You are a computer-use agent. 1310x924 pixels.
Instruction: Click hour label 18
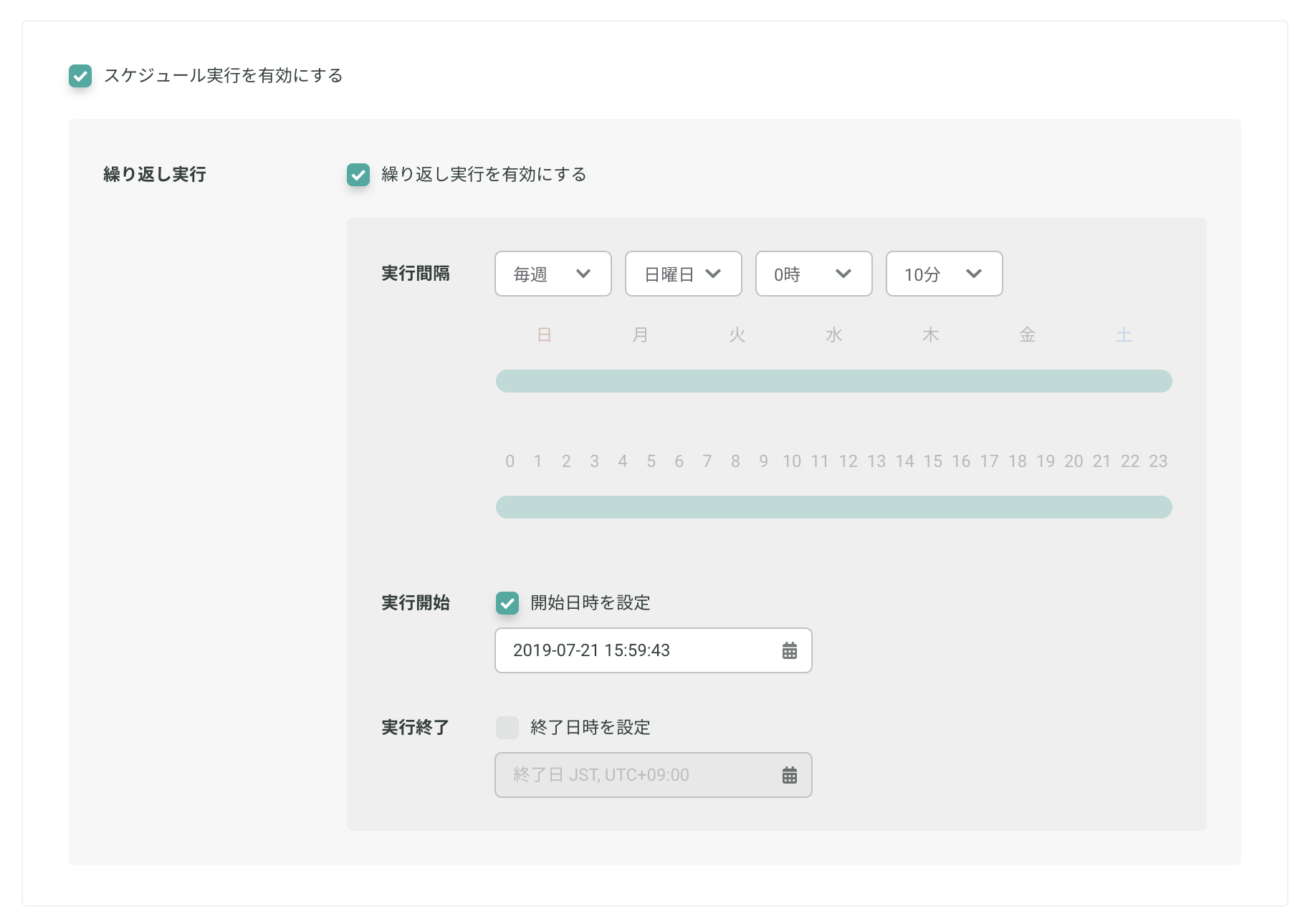pyautogui.click(x=1018, y=461)
